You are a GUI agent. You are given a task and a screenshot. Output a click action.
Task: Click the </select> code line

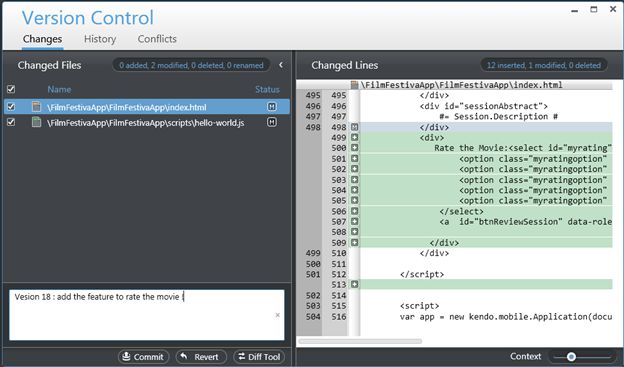click(x=461, y=211)
